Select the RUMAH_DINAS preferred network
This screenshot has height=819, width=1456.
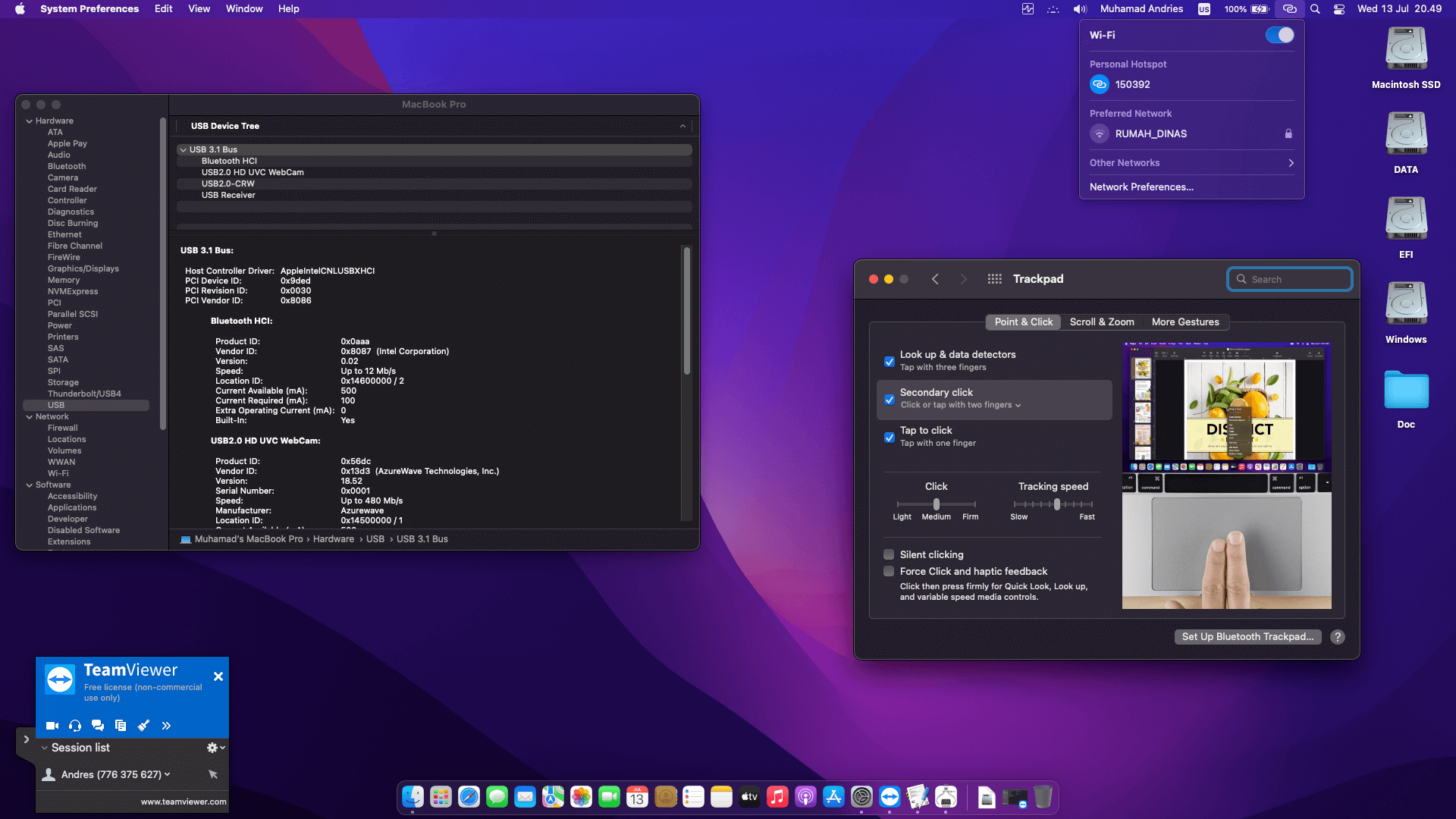point(1191,133)
